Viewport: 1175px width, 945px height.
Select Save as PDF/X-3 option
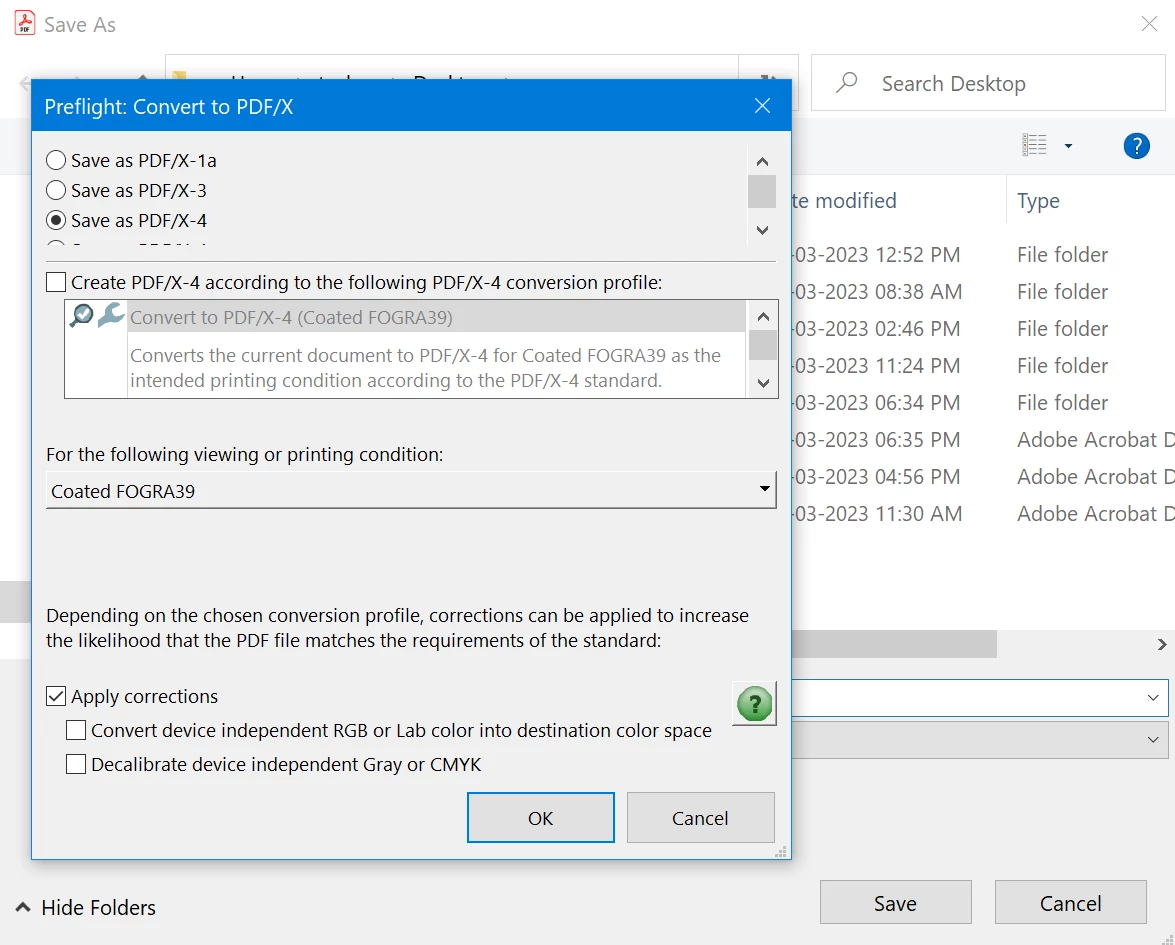coord(55,190)
